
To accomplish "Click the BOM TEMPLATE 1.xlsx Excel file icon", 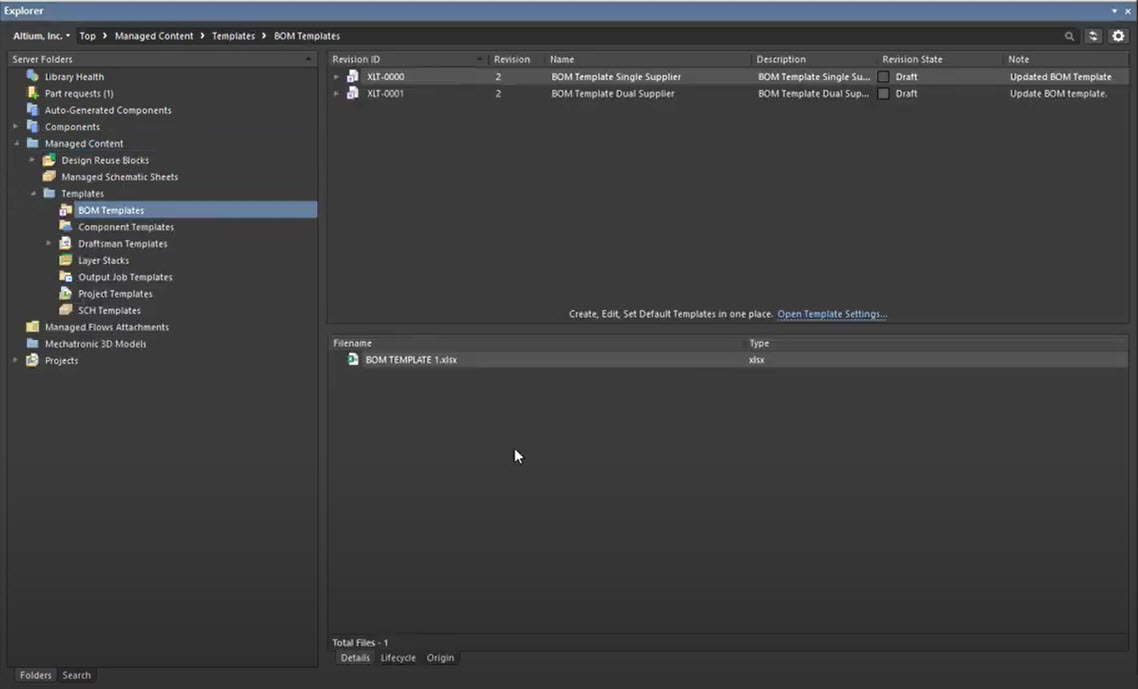I will (352, 359).
